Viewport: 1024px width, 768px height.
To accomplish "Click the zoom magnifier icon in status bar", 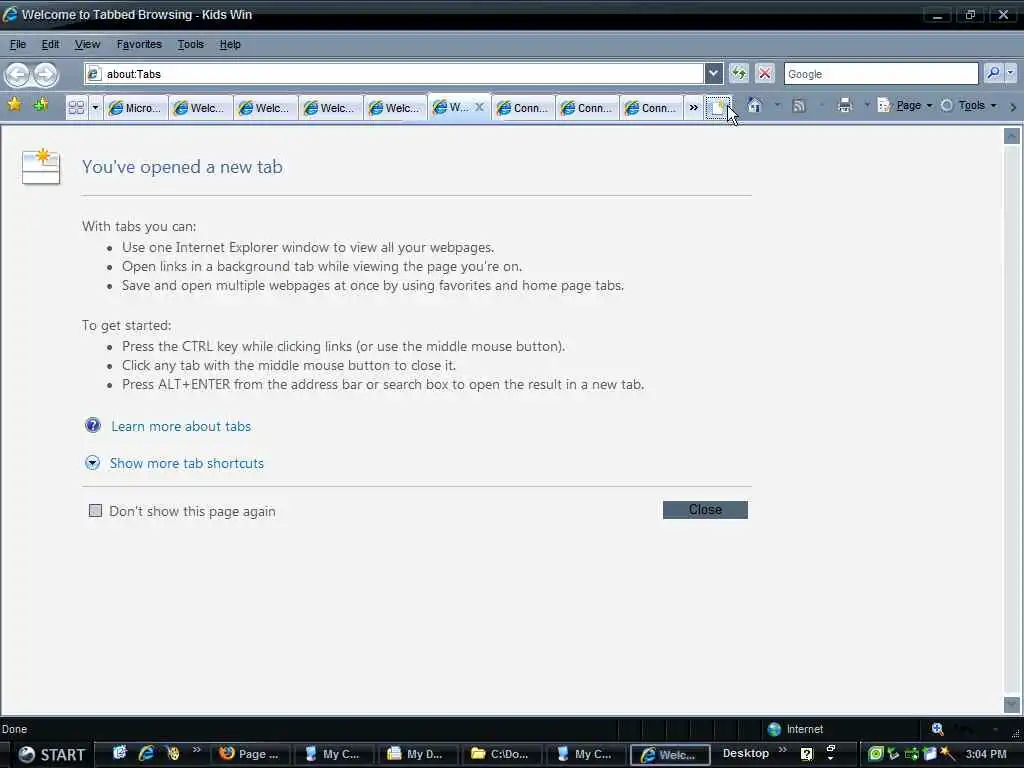I will [x=937, y=729].
